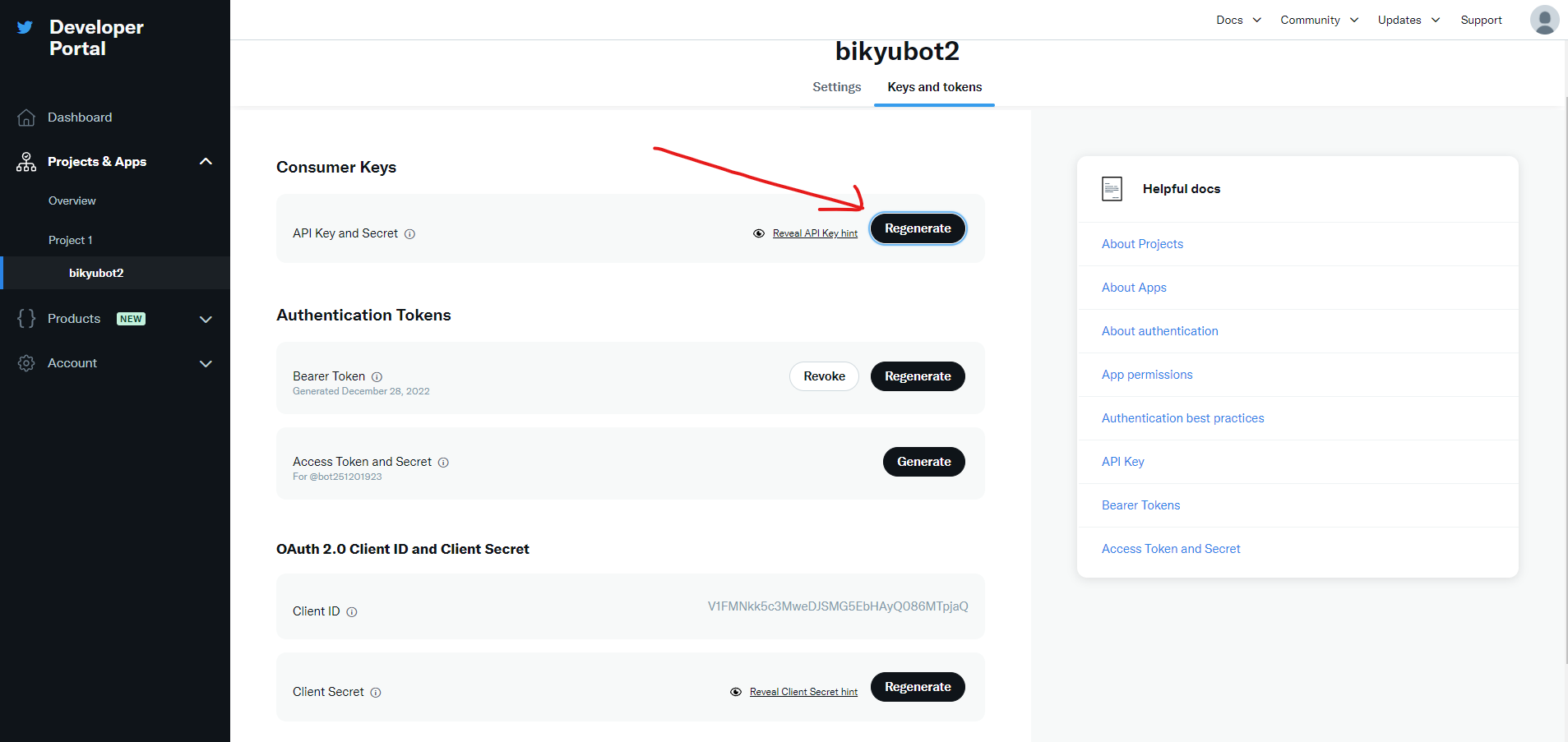This screenshot has width=1568, height=742.
Task: Click the Twitter bird logo
Action: click(25, 27)
